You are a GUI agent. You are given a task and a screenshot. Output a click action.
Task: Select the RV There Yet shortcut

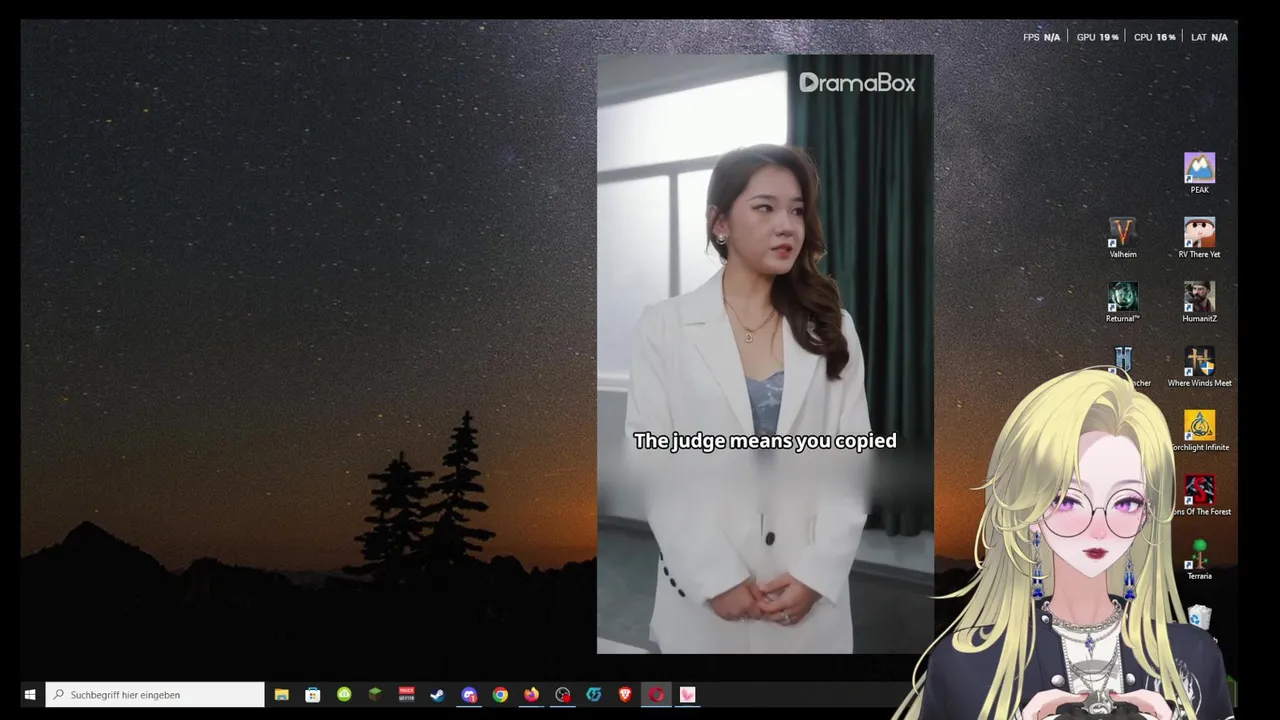[1199, 238]
